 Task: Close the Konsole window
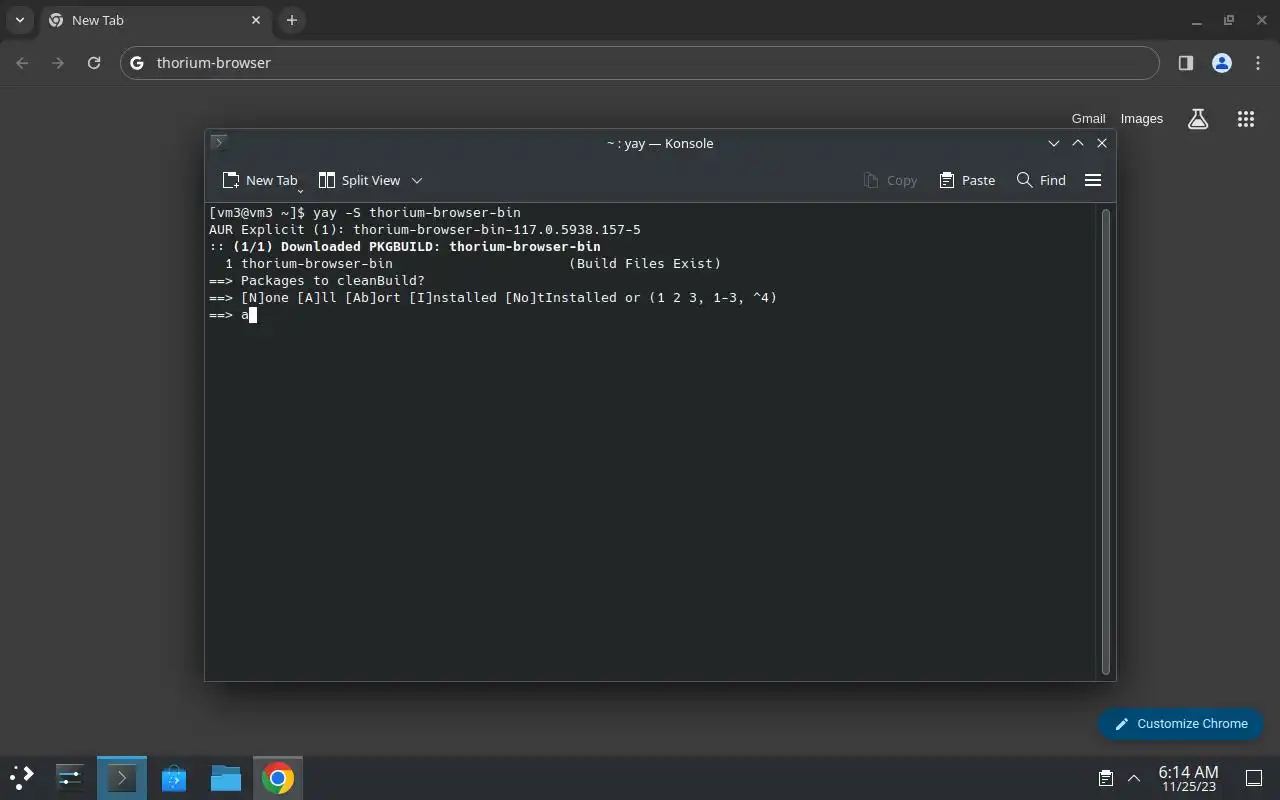[1102, 143]
